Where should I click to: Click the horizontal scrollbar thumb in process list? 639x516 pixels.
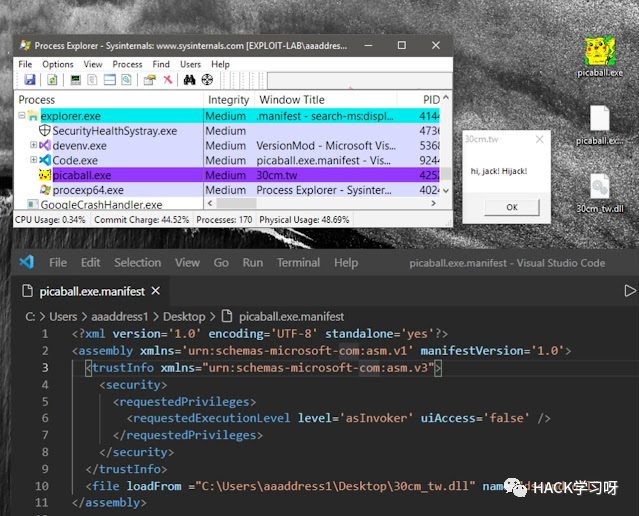pos(236,203)
